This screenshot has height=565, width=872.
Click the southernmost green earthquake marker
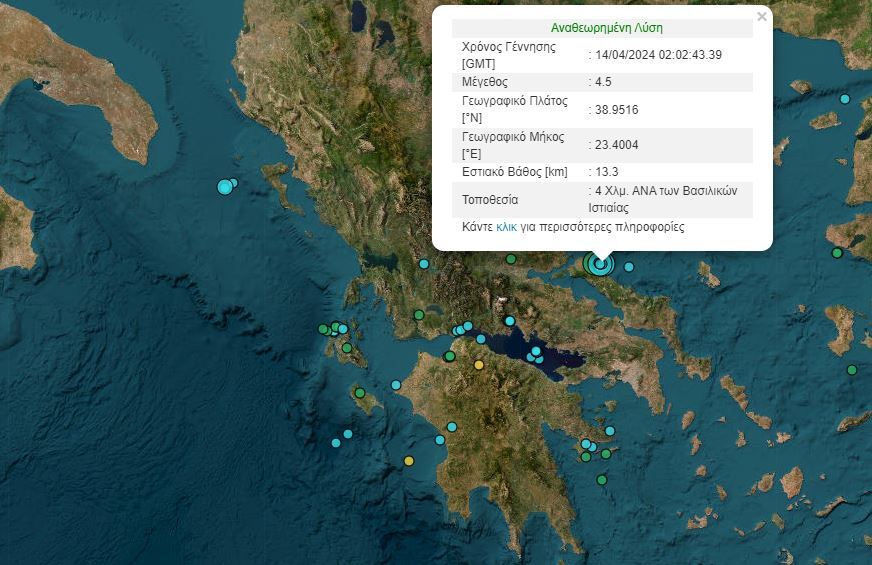pyautogui.click(x=602, y=480)
